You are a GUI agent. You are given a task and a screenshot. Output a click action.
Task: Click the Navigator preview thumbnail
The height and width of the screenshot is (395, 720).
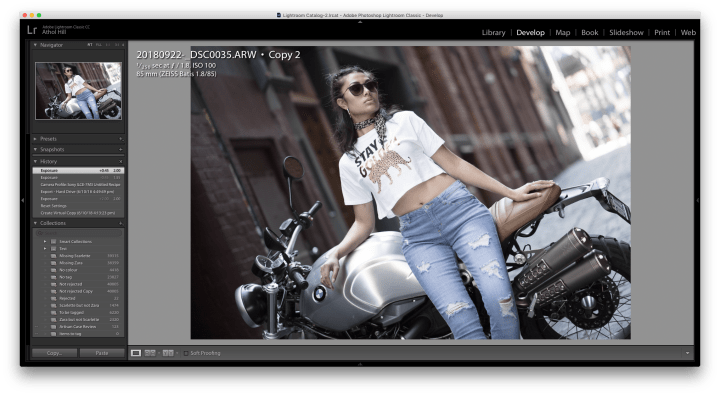79,91
